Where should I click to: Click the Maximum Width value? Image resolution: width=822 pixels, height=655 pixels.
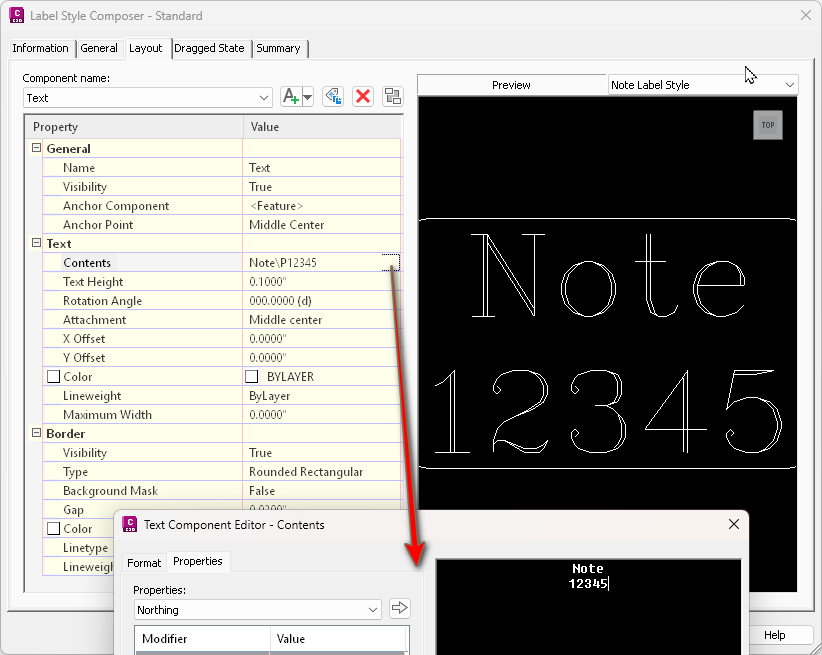coord(322,415)
